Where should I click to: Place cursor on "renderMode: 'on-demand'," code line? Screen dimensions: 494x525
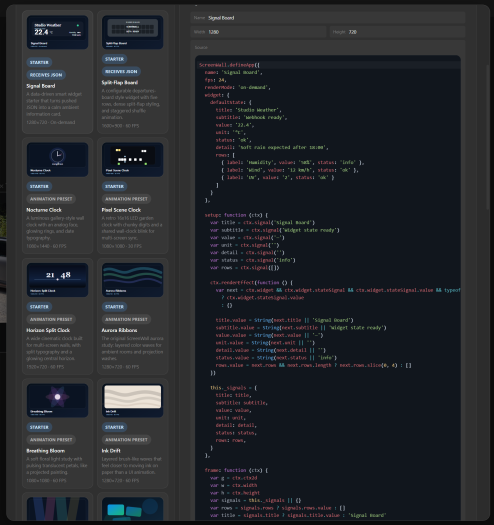click(x=237, y=87)
